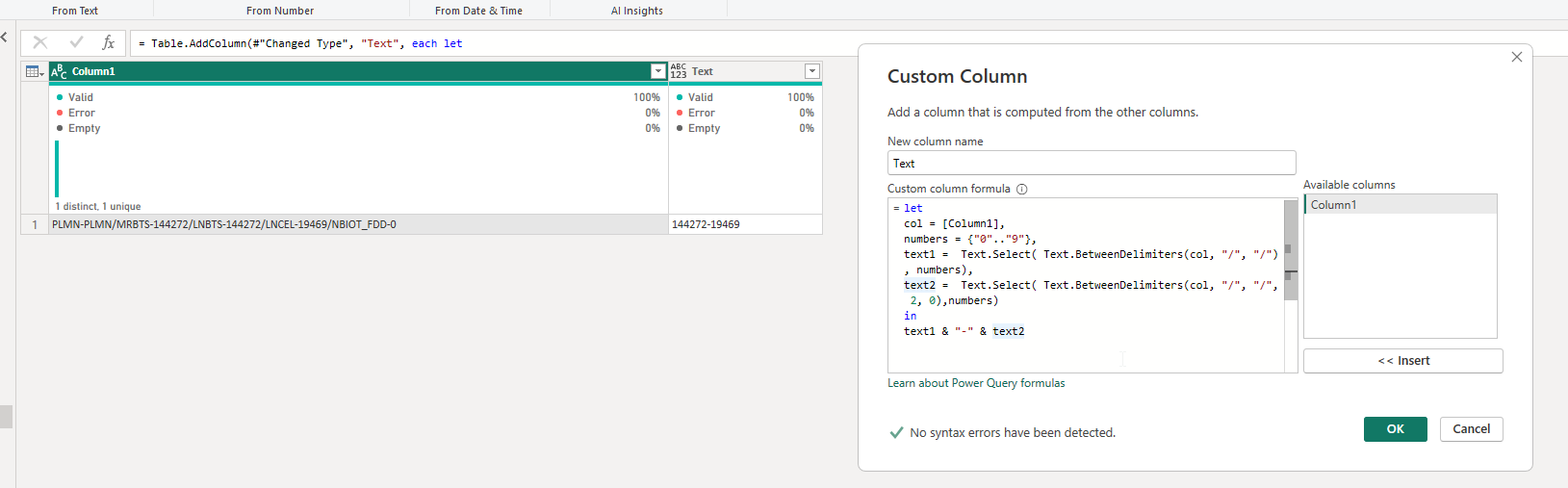Click Column1 Empty 0% quality row

coord(358,128)
